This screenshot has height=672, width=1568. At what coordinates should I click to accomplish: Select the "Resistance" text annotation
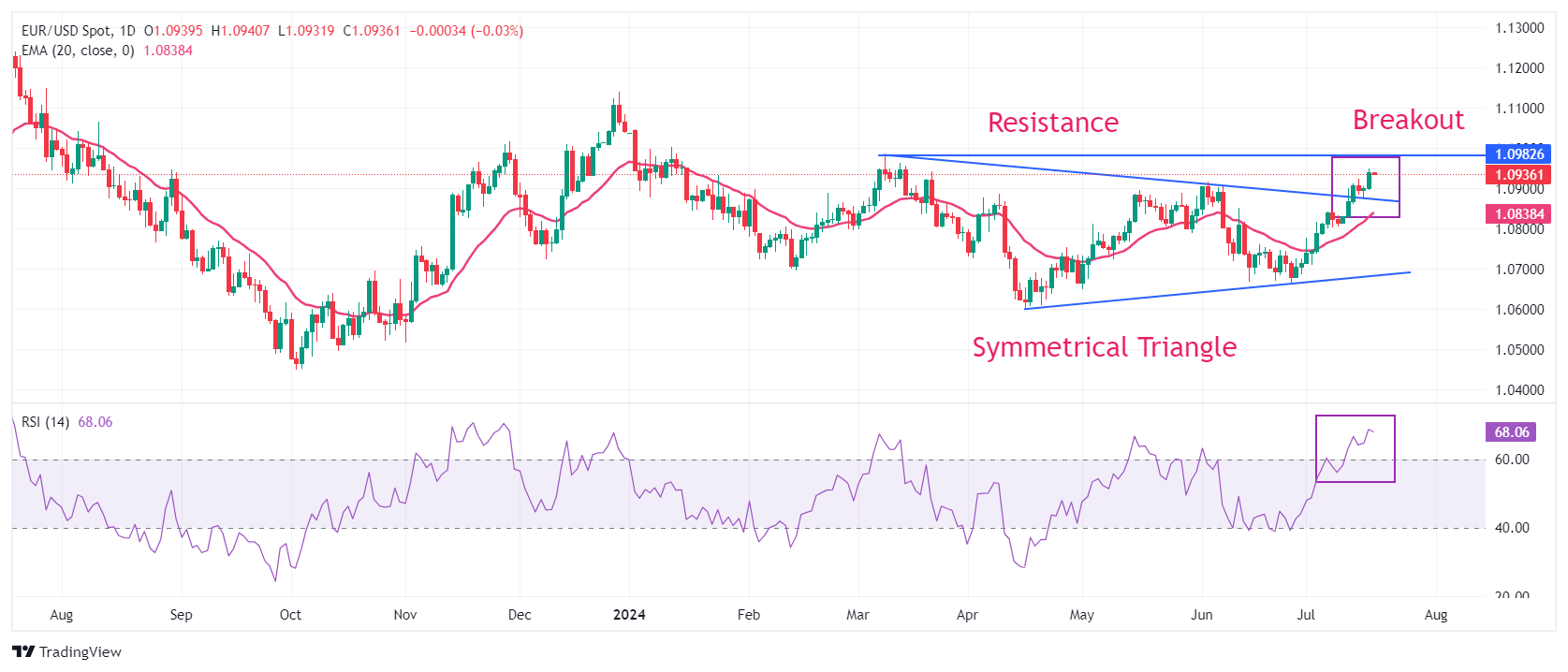point(1053,123)
